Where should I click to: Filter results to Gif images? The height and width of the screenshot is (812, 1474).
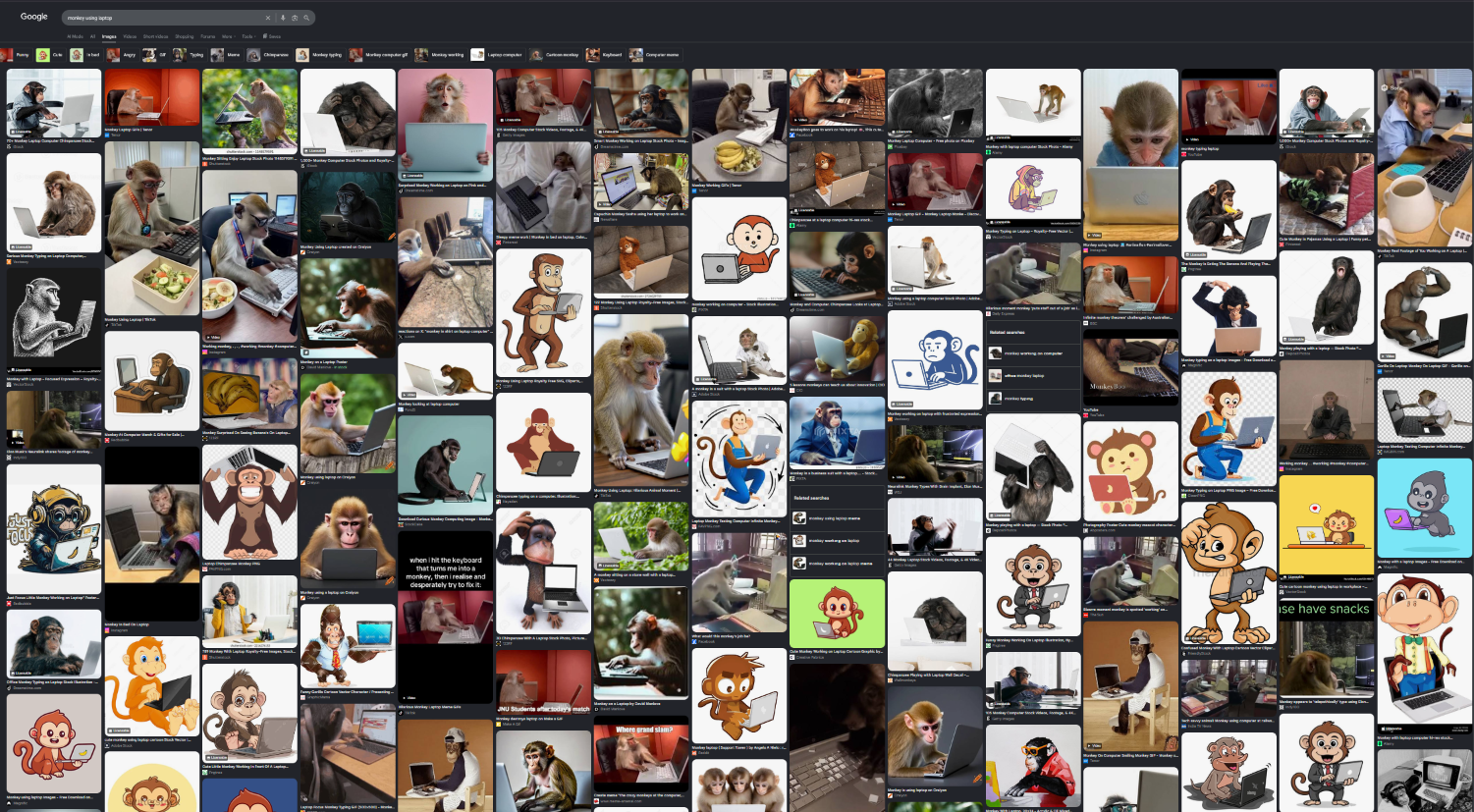155,55
